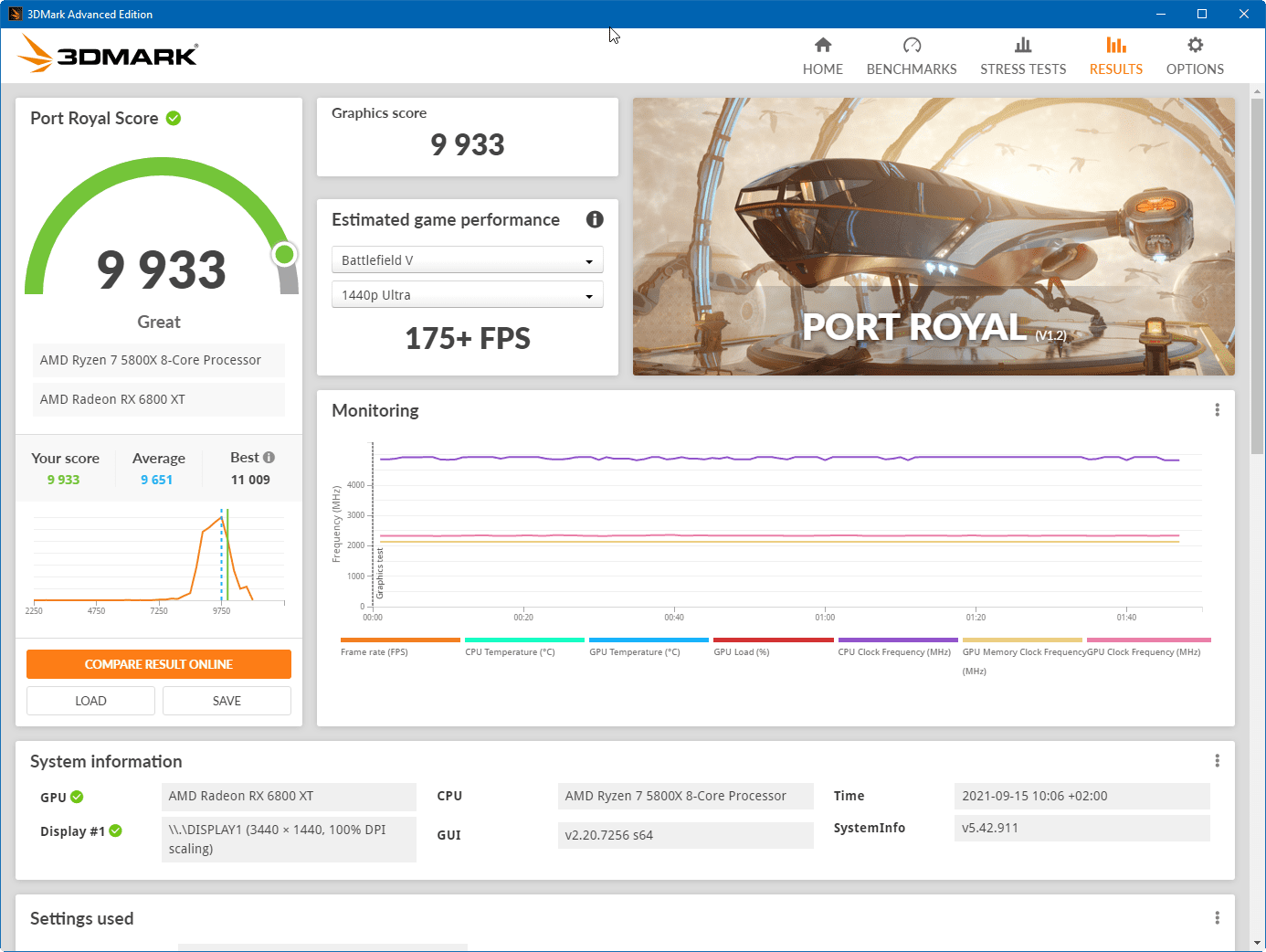Click the GPU value in System information
This screenshot has width=1266, height=952.
(x=289, y=797)
